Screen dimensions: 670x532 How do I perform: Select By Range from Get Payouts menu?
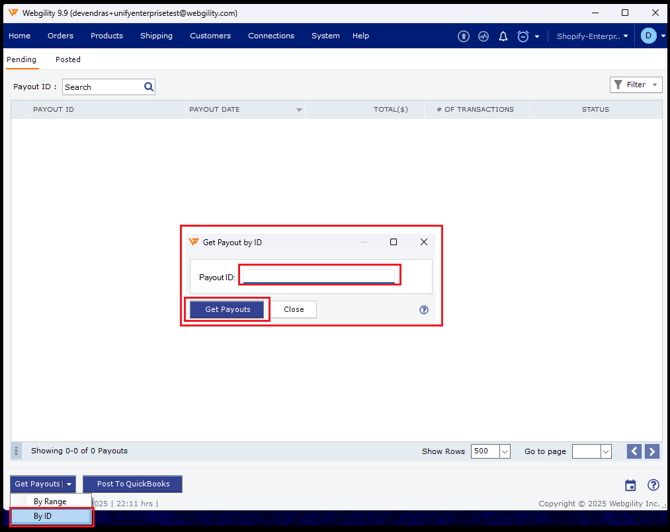(x=50, y=501)
